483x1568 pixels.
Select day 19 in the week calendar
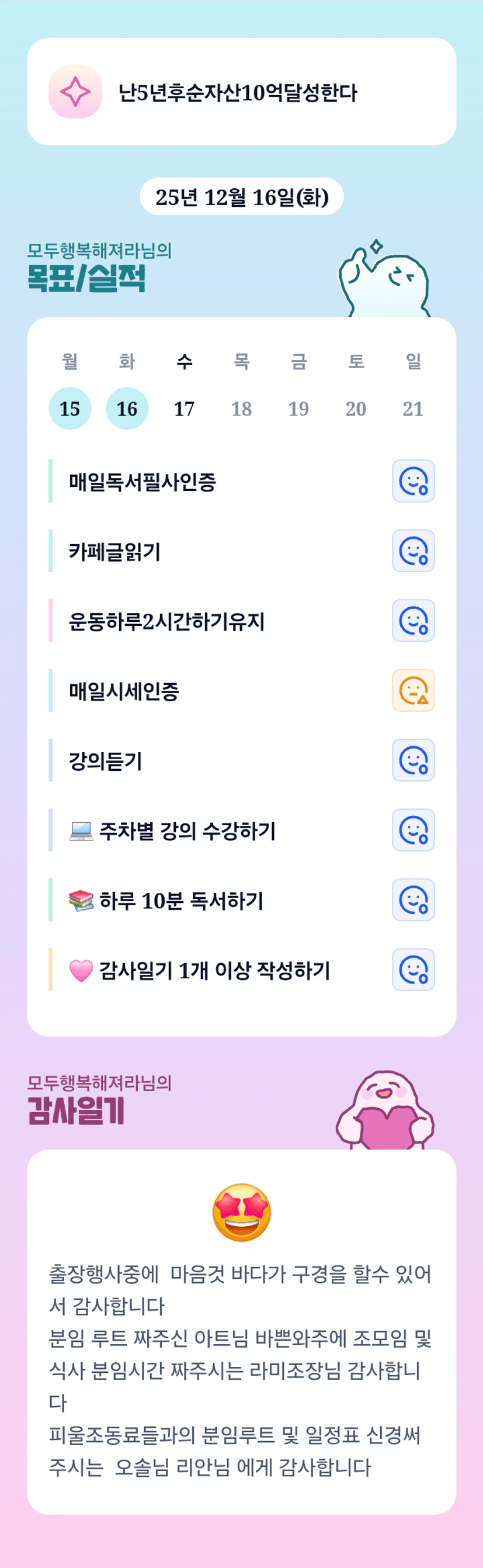[x=298, y=409]
